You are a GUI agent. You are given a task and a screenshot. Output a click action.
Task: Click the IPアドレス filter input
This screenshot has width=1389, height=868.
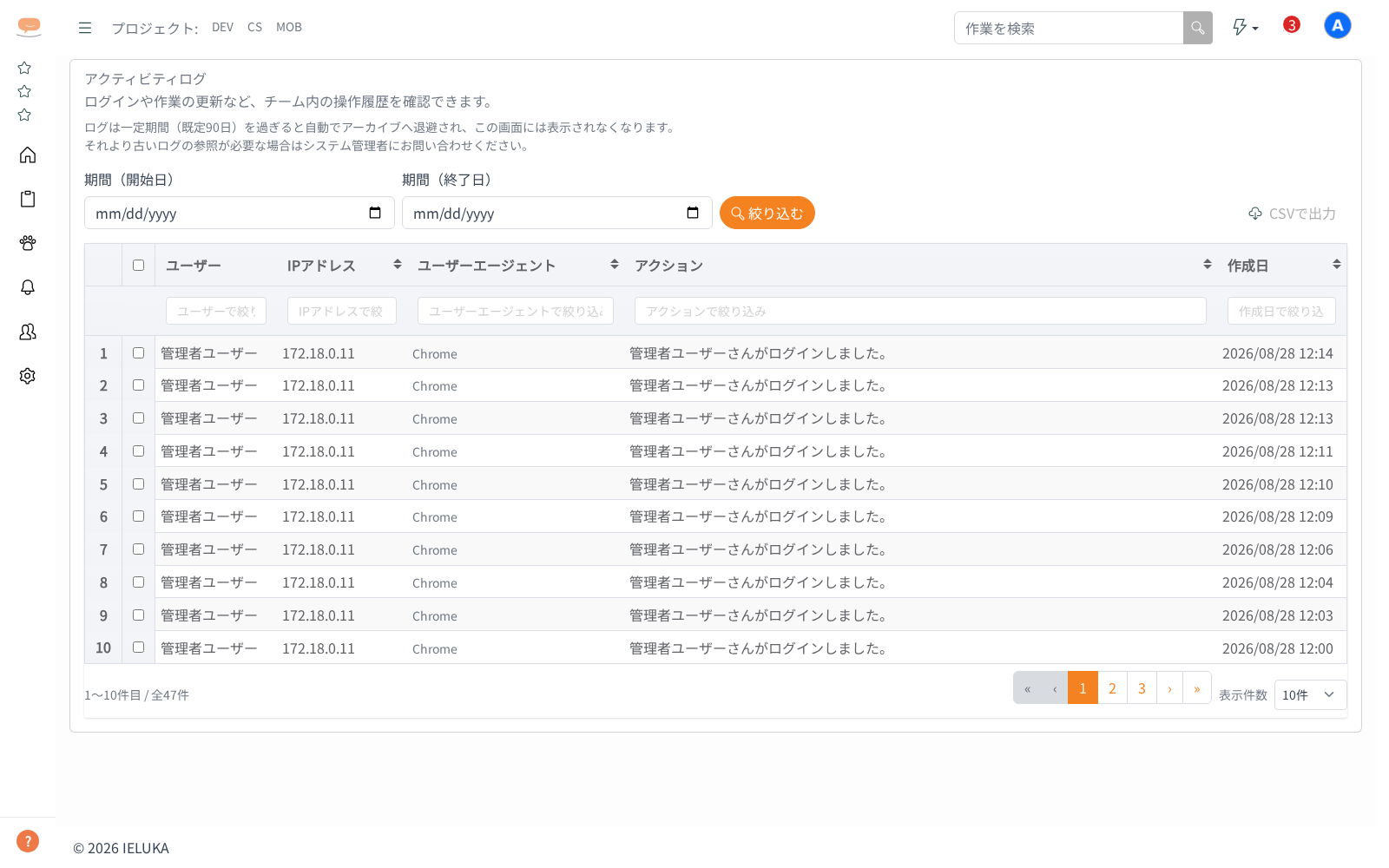click(342, 311)
